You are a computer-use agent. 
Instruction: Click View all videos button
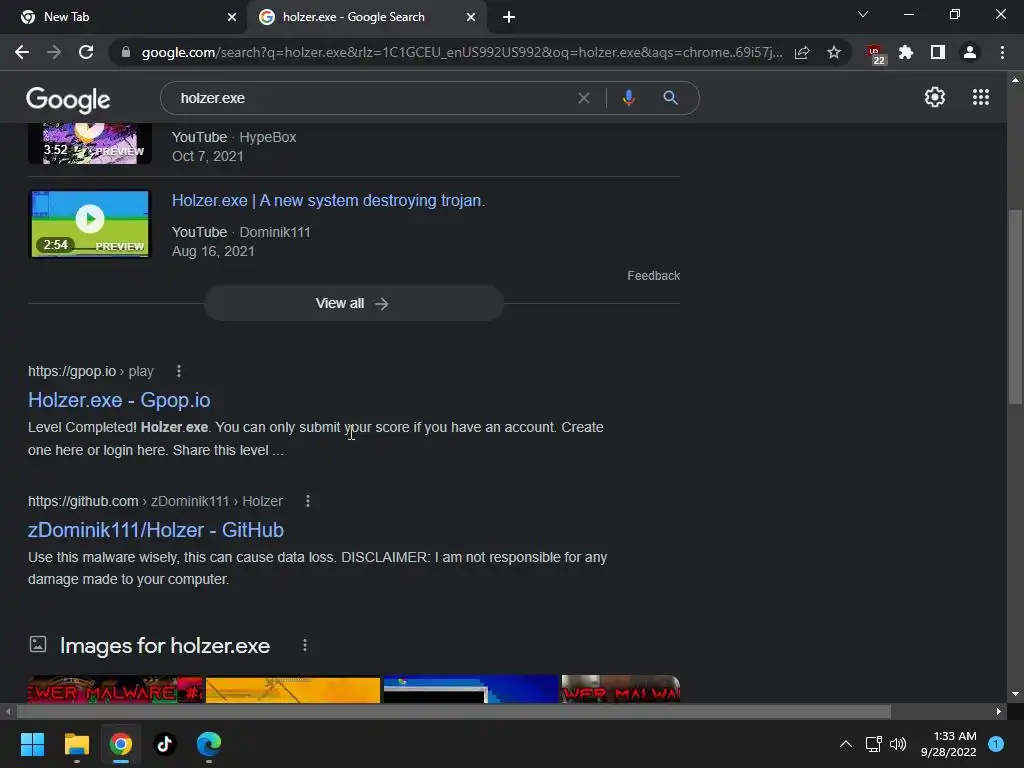point(353,303)
